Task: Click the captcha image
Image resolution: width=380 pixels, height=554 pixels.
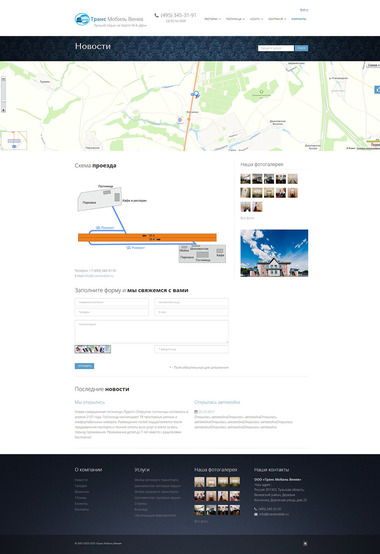Action: (x=93, y=349)
